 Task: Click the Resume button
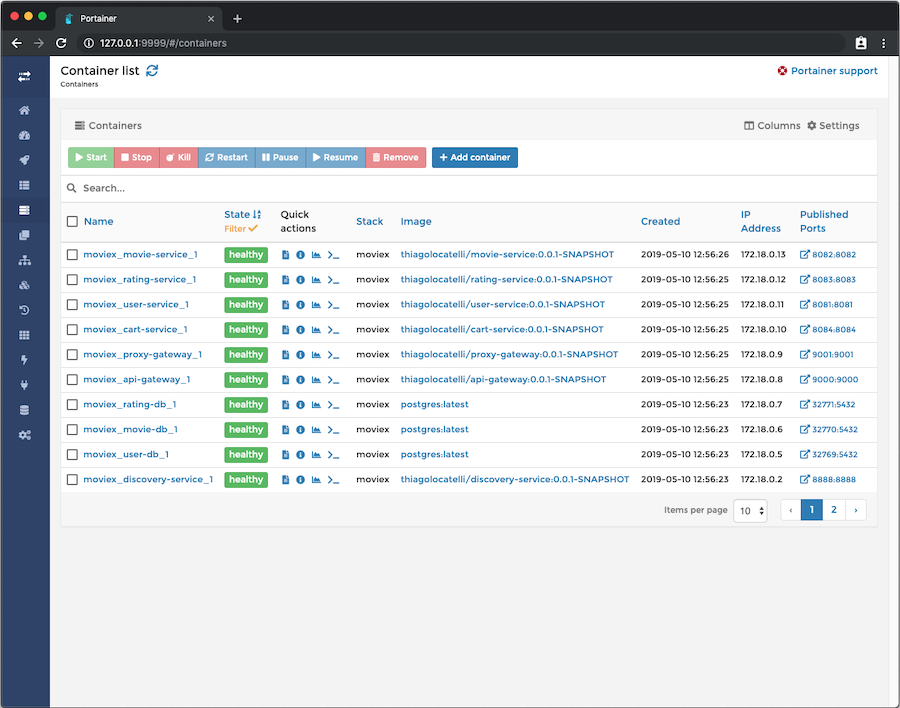[335, 157]
